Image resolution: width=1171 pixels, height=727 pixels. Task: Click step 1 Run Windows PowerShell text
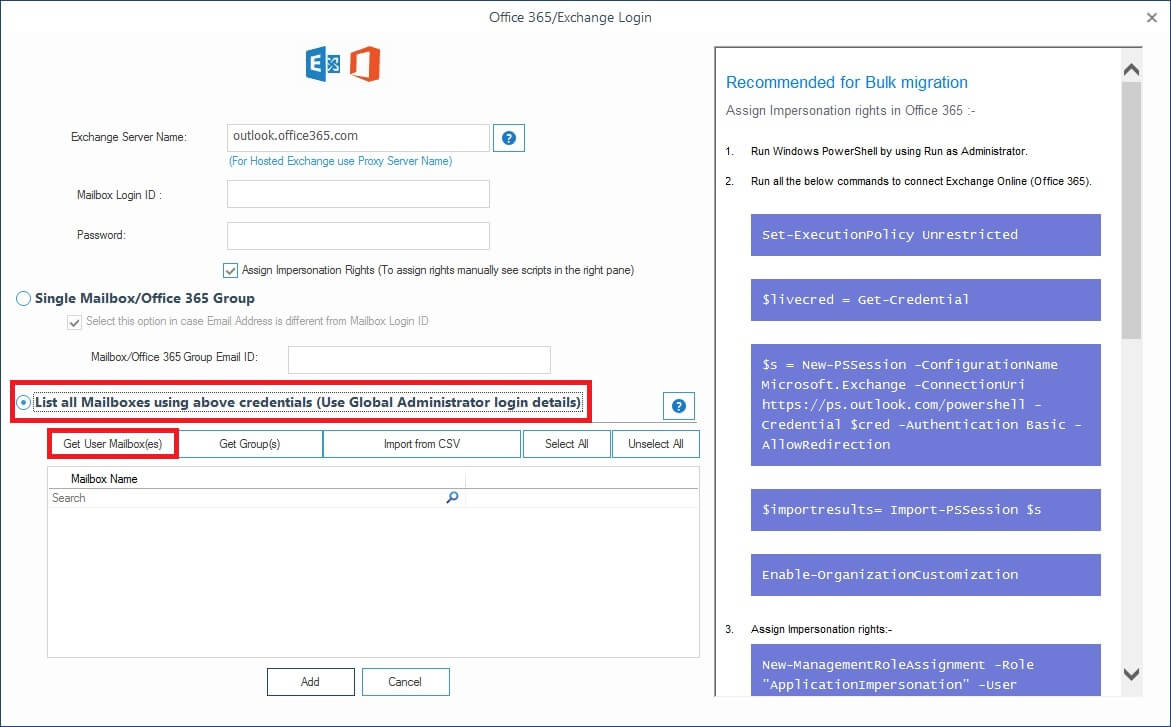889,151
